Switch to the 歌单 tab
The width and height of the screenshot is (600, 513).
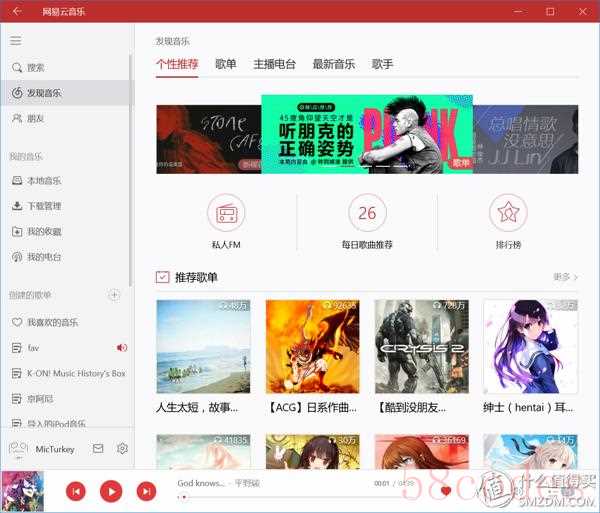(225, 64)
